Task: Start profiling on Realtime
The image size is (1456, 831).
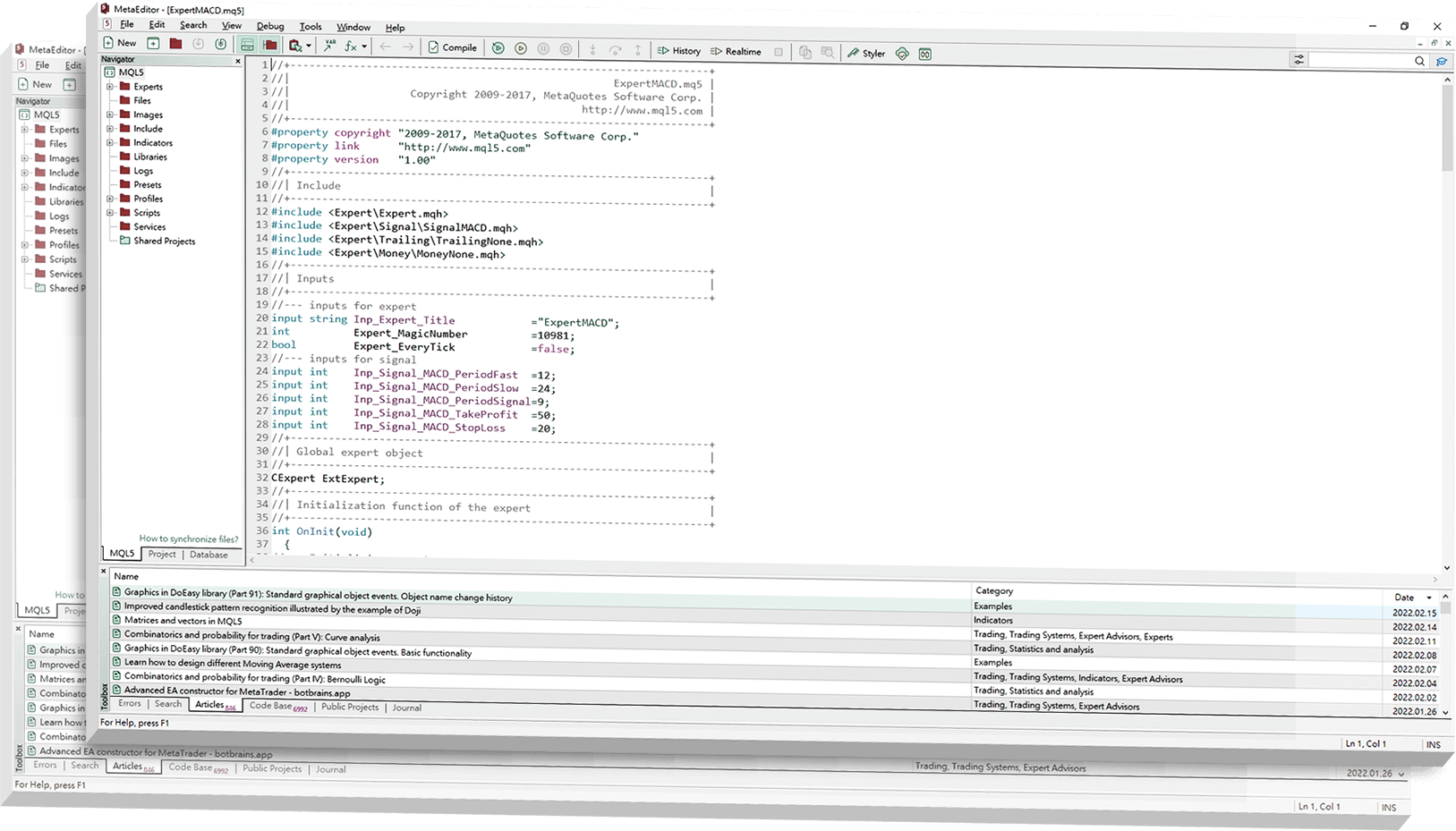Action: click(x=736, y=52)
